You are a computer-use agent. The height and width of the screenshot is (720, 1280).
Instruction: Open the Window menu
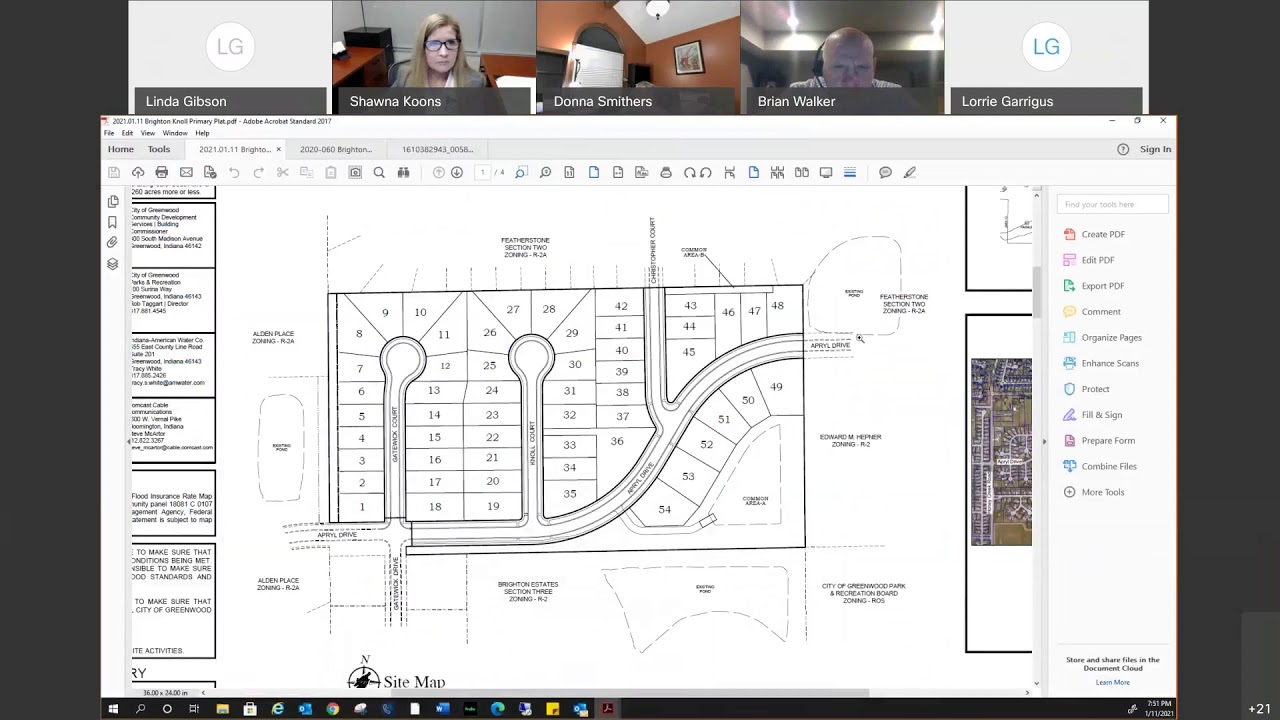coord(175,133)
